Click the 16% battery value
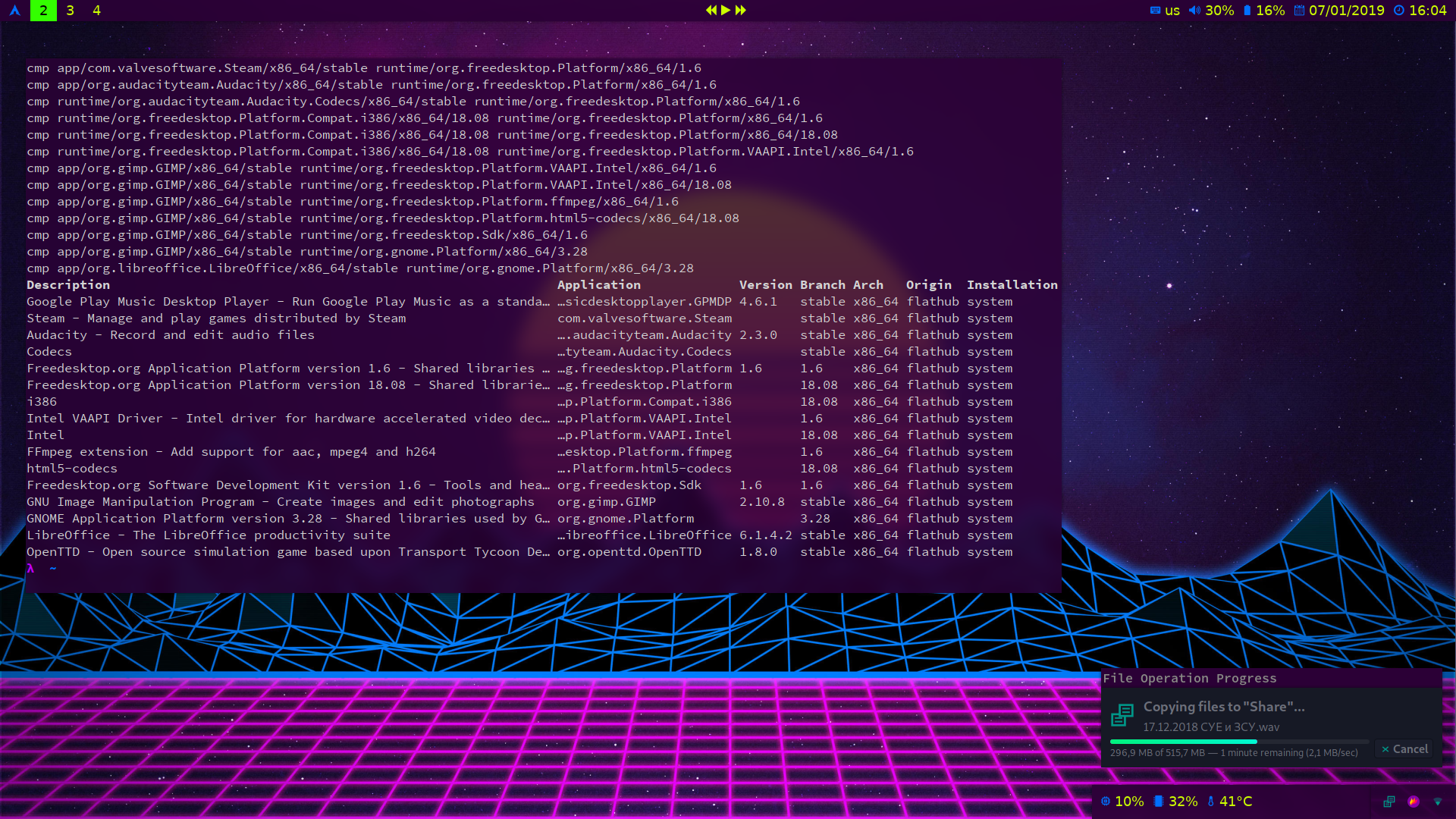Screen dimensions: 1456x819 (x=1270, y=11)
